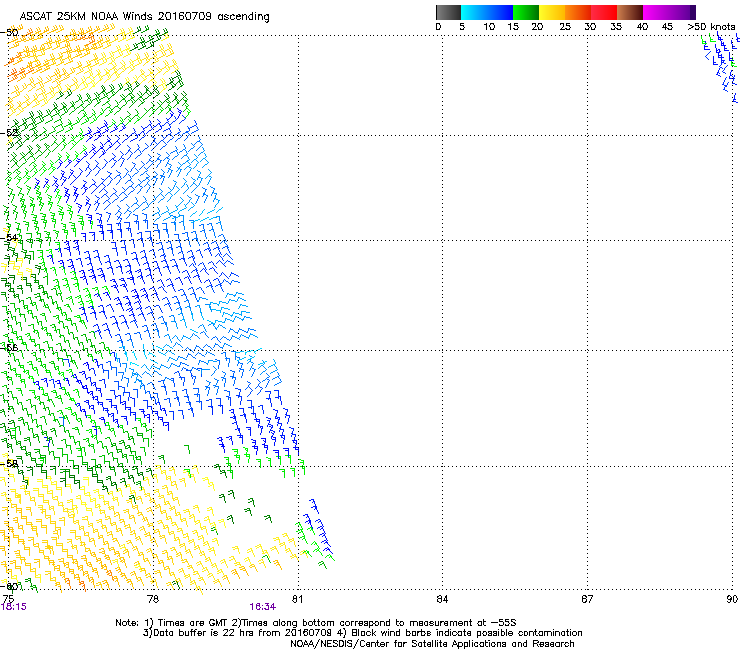The height and width of the screenshot is (650, 740).
Task: Click the latitude label '-60'
Action: click(9, 586)
